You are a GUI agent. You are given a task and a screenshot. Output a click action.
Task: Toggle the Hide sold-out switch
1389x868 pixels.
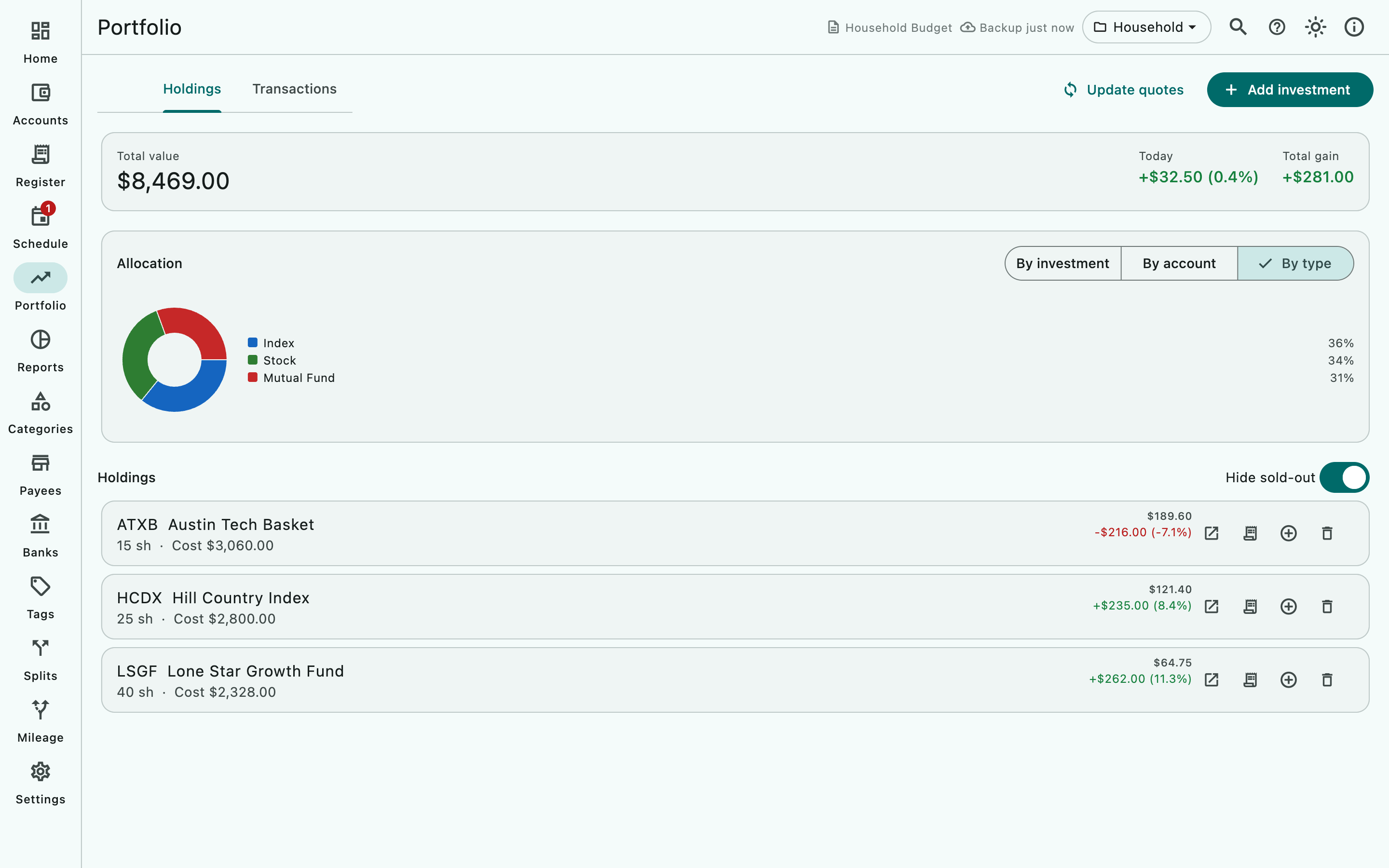1344,477
